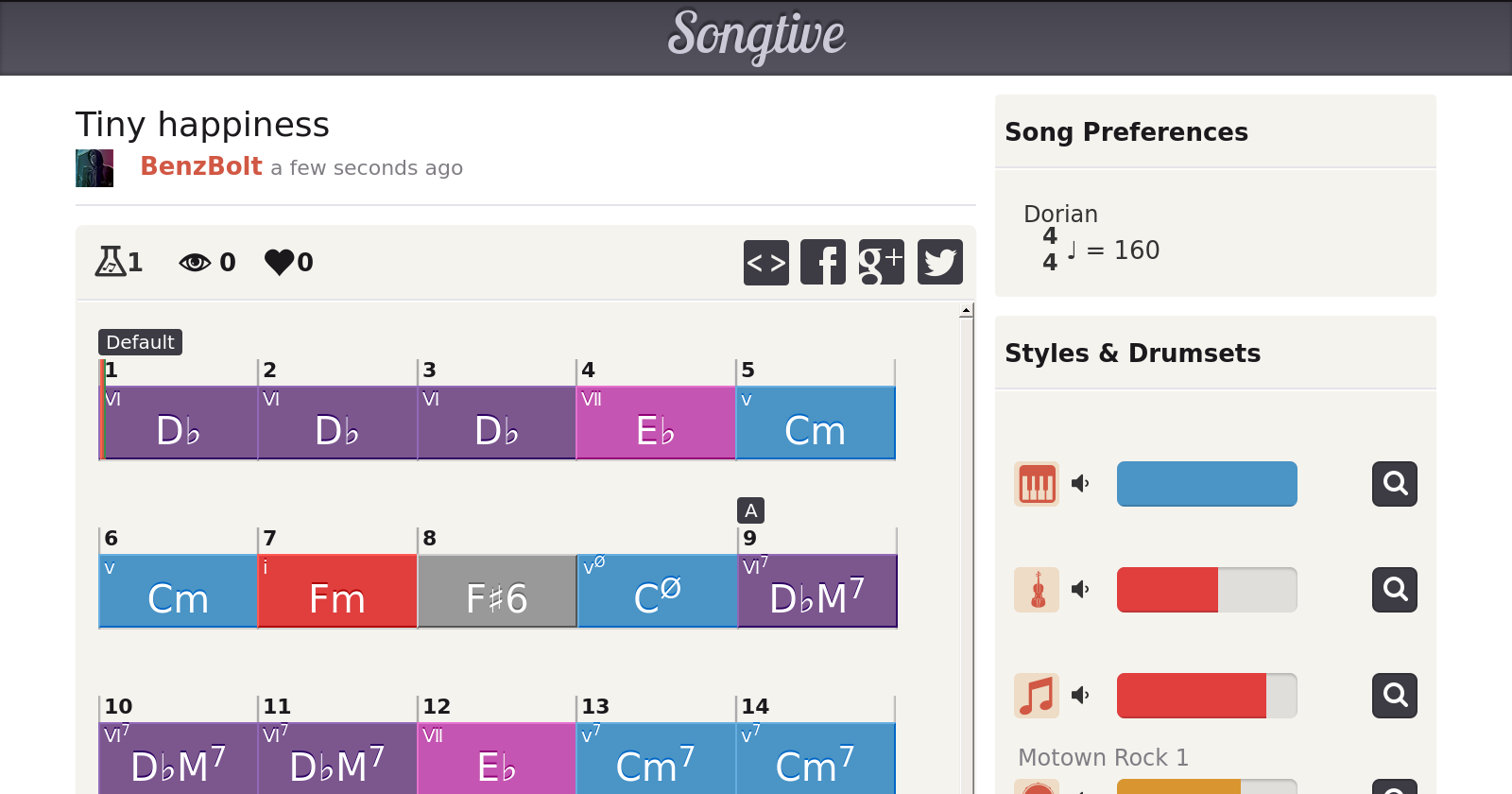Mute the music note track speaker
The width and height of the screenshot is (1512, 794).
point(1080,696)
